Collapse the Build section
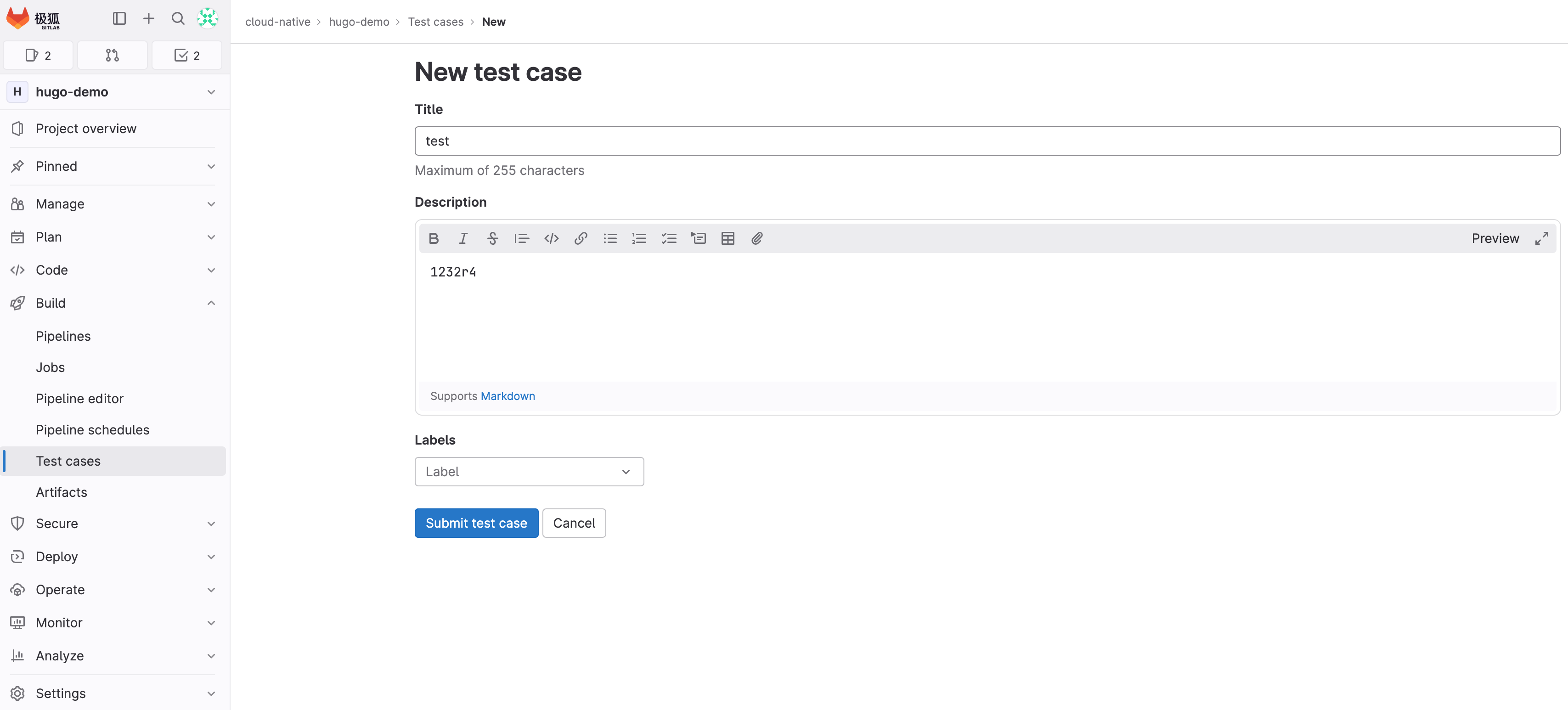 [x=211, y=303]
